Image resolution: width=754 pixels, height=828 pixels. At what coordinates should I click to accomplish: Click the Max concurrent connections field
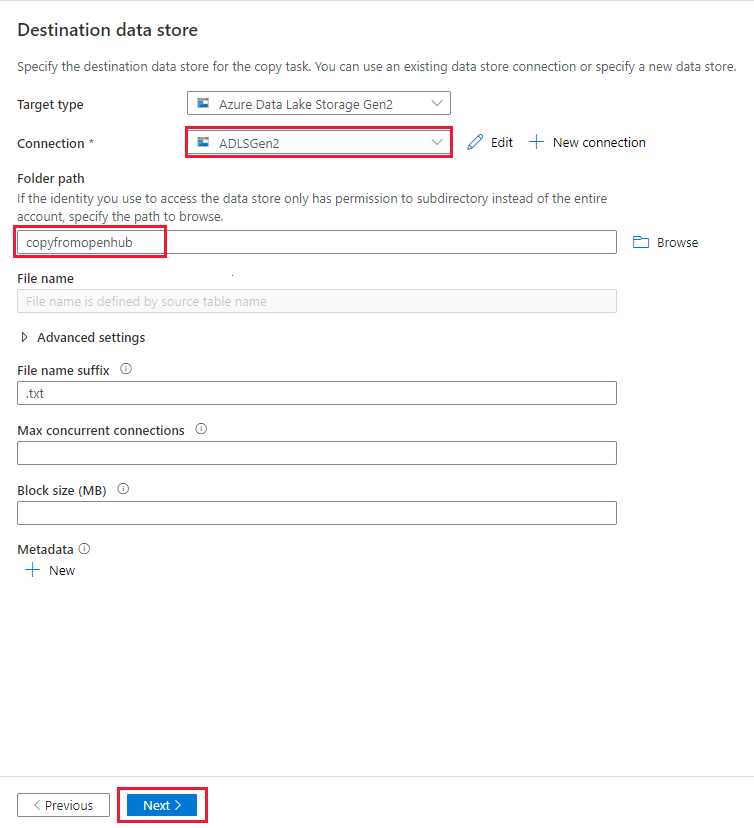tap(316, 452)
